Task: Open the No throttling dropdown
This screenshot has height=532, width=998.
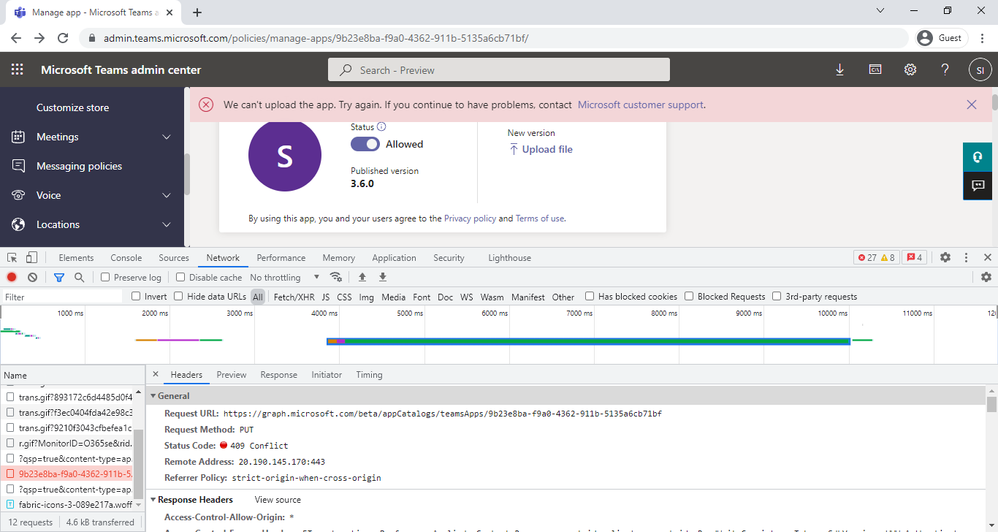Action: coord(285,277)
